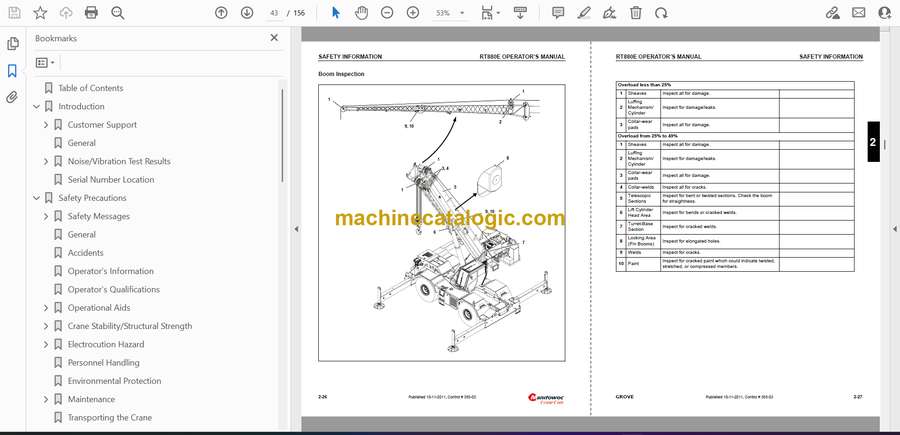
Task: Click the Save file icon
Action: pyautogui.click(x=14, y=13)
